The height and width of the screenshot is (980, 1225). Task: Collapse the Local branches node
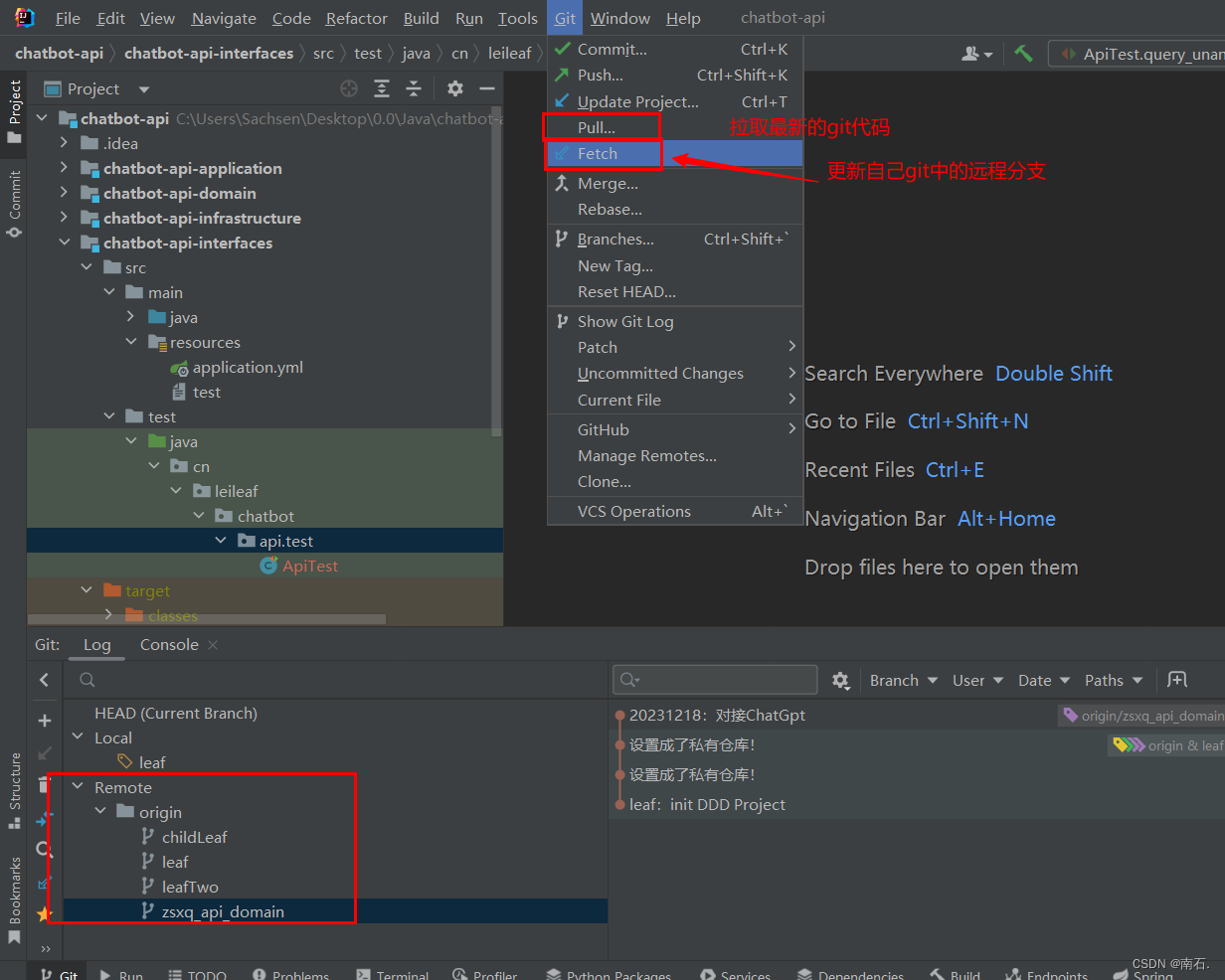tap(79, 737)
